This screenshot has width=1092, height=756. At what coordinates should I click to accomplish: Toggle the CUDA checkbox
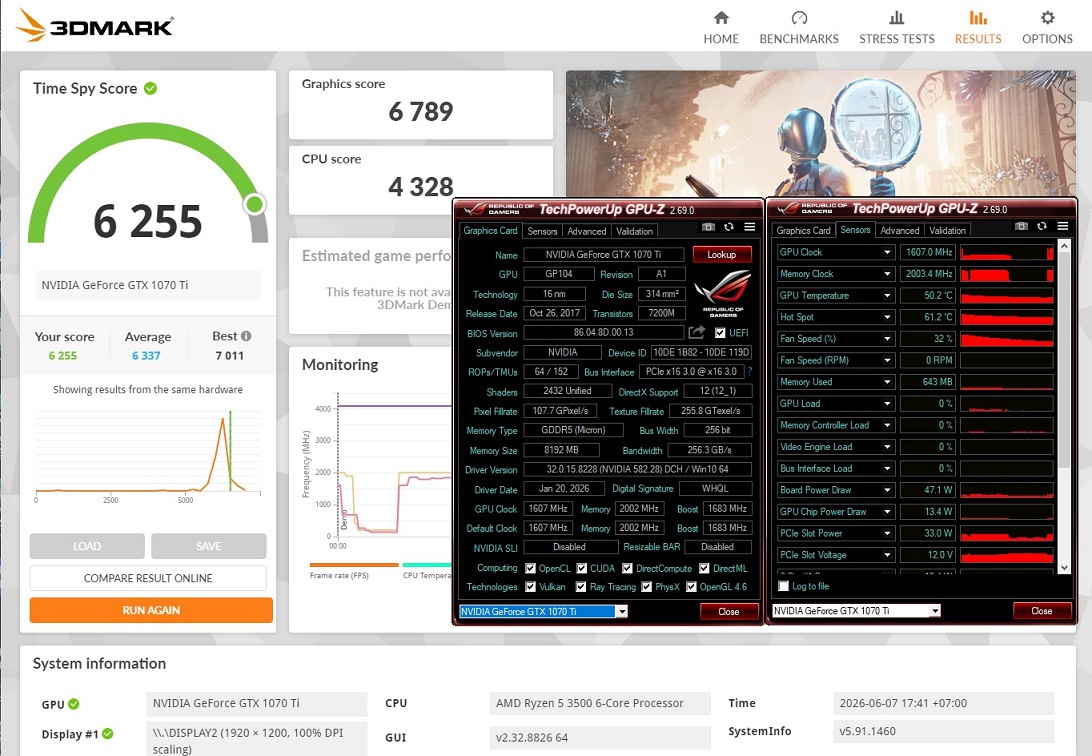click(x=582, y=568)
